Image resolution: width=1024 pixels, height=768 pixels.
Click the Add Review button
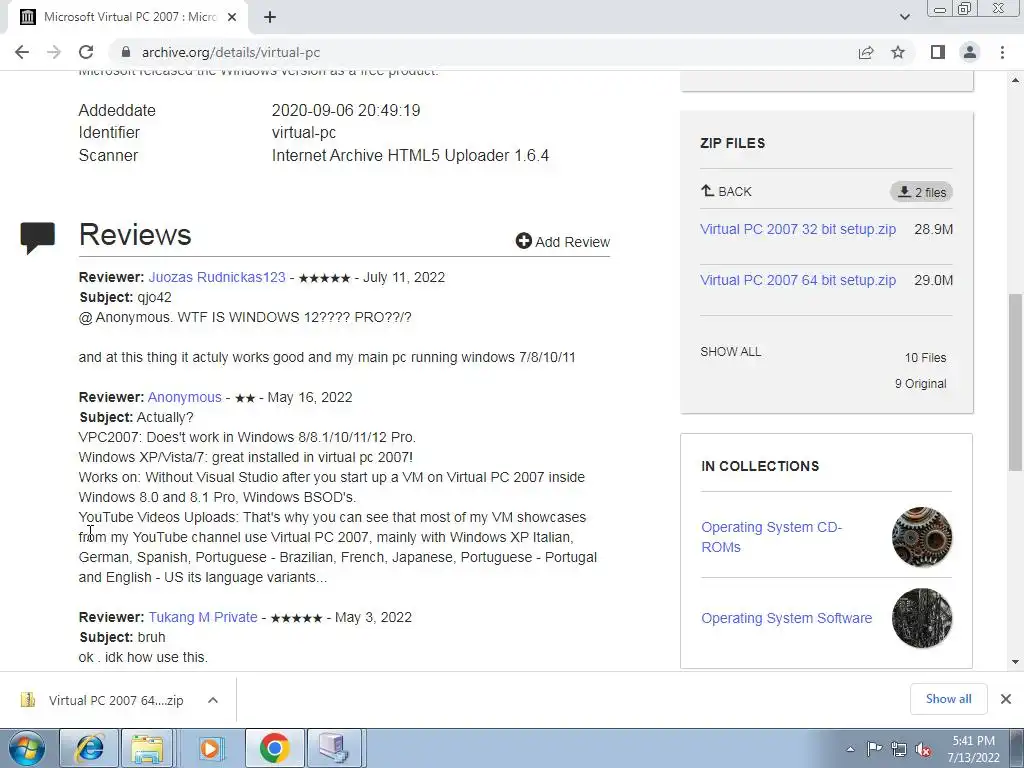(x=562, y=242)
